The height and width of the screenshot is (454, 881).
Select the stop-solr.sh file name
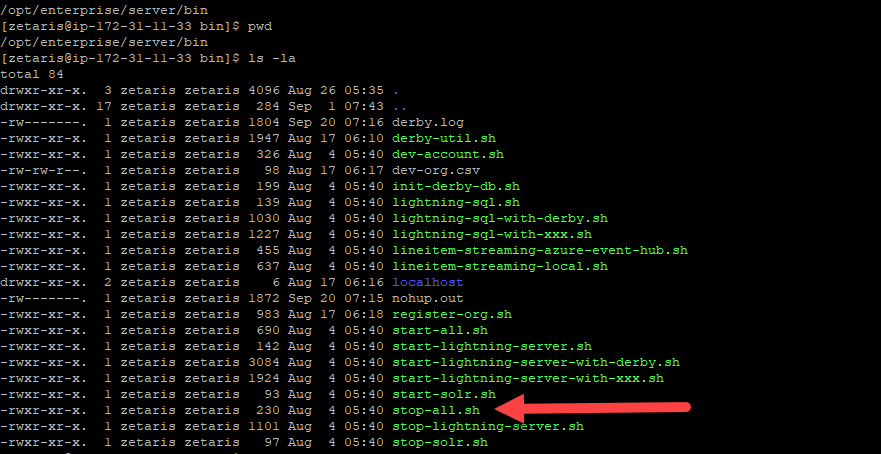tap(440, 442)
